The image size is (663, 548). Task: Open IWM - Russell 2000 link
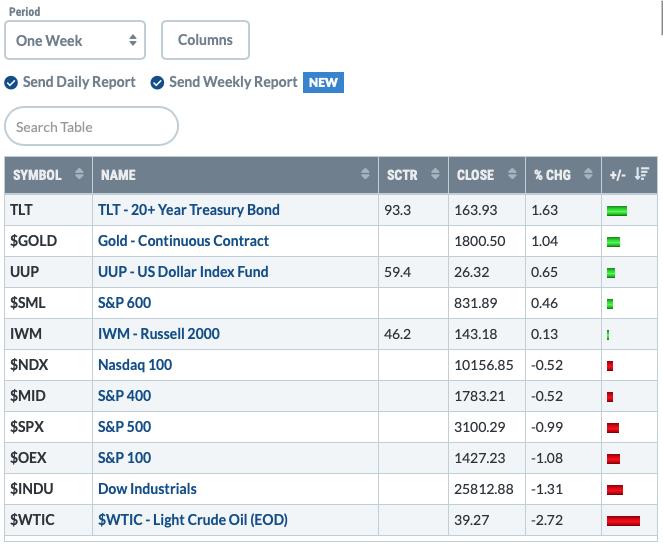click(x=159, y=334)
